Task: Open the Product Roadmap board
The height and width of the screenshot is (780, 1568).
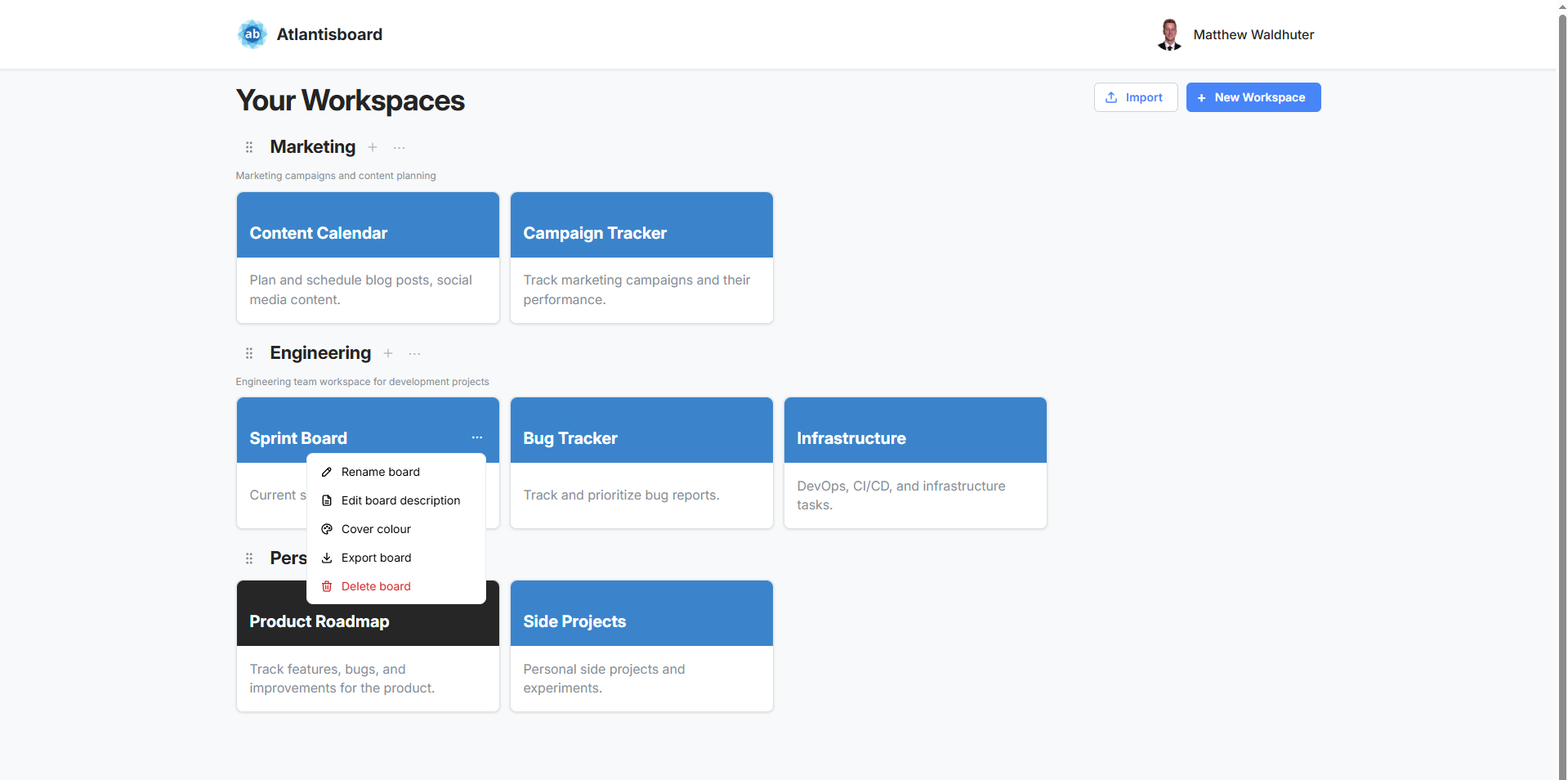Action: [368, 646]
